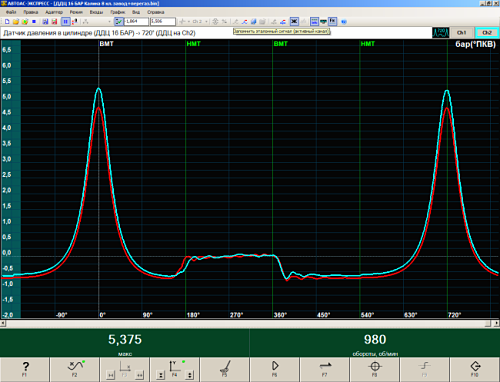500x382 pixels.
Task: Expand the dropdown arrow left of checkmark button
Action: (109, 22)
